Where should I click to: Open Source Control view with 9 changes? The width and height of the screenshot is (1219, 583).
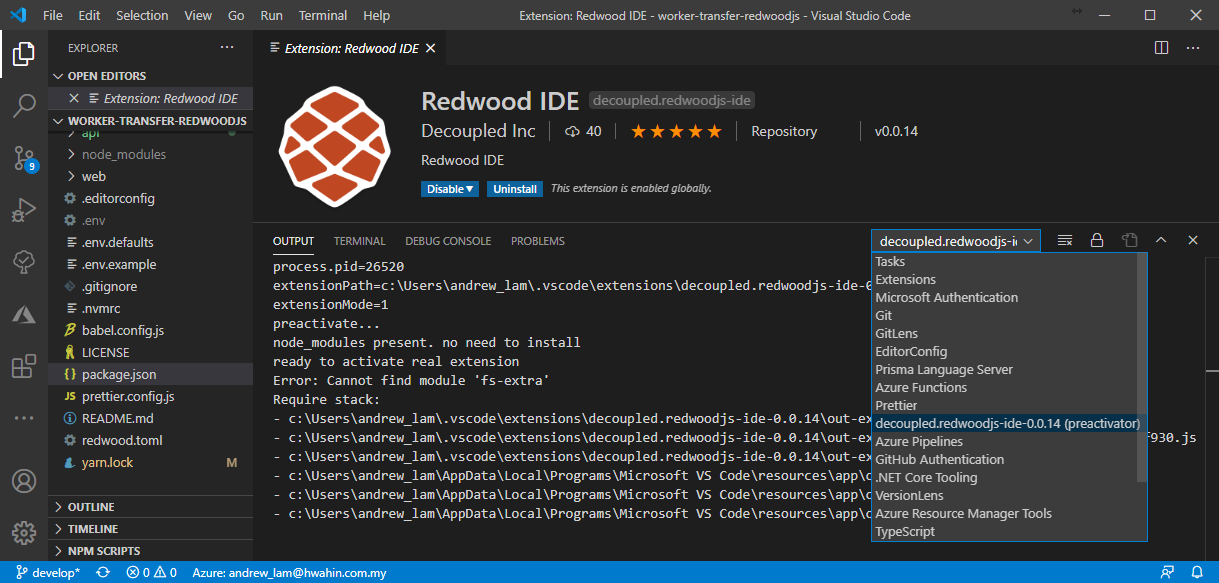pyautogui.click(x=24, y=158)
